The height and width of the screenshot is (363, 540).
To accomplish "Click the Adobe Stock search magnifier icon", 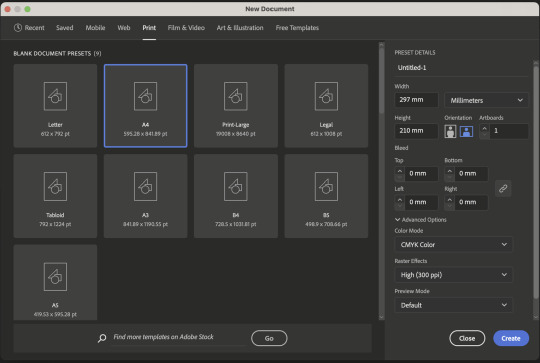I will (102, 338).
